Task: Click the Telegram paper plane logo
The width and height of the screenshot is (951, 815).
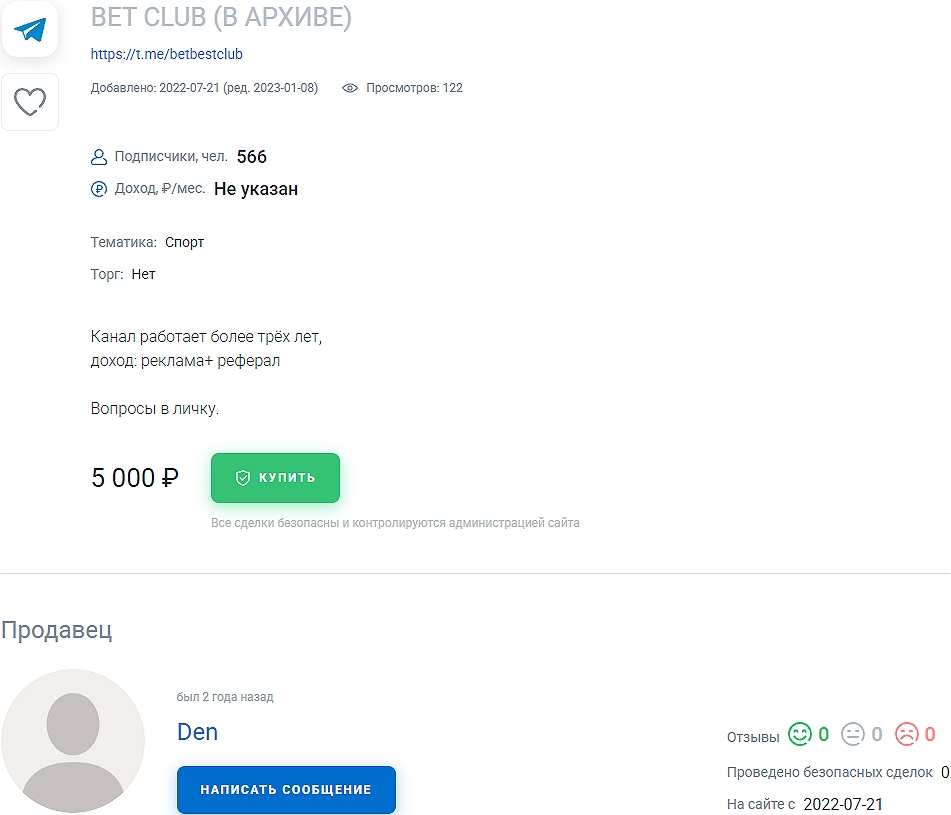Action: coord(30,29)
